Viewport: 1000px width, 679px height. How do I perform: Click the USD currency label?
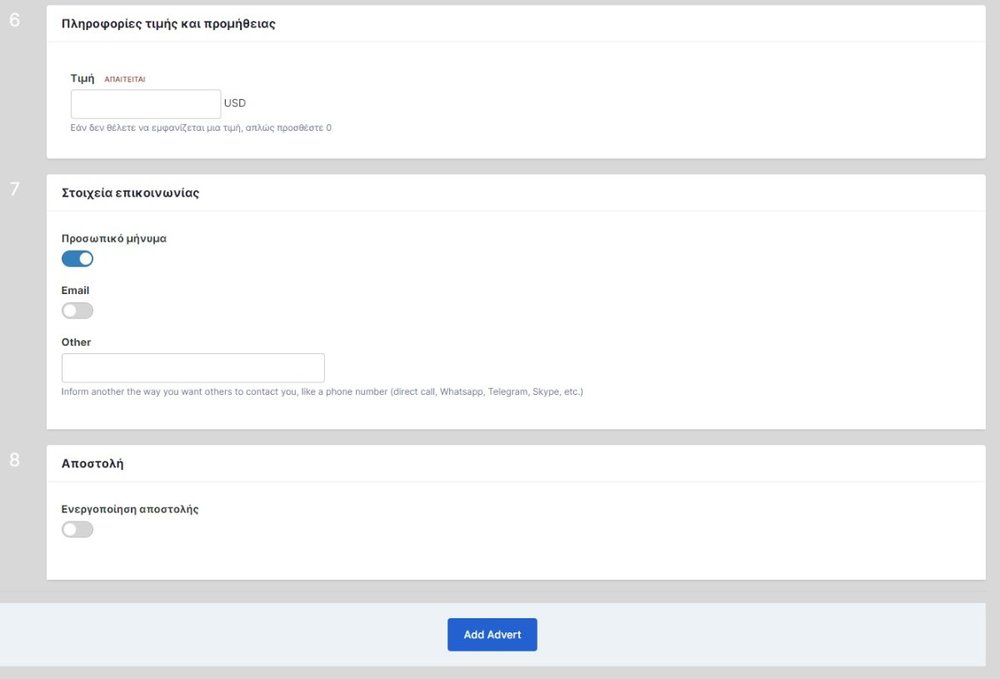click(x=235, y=103)
